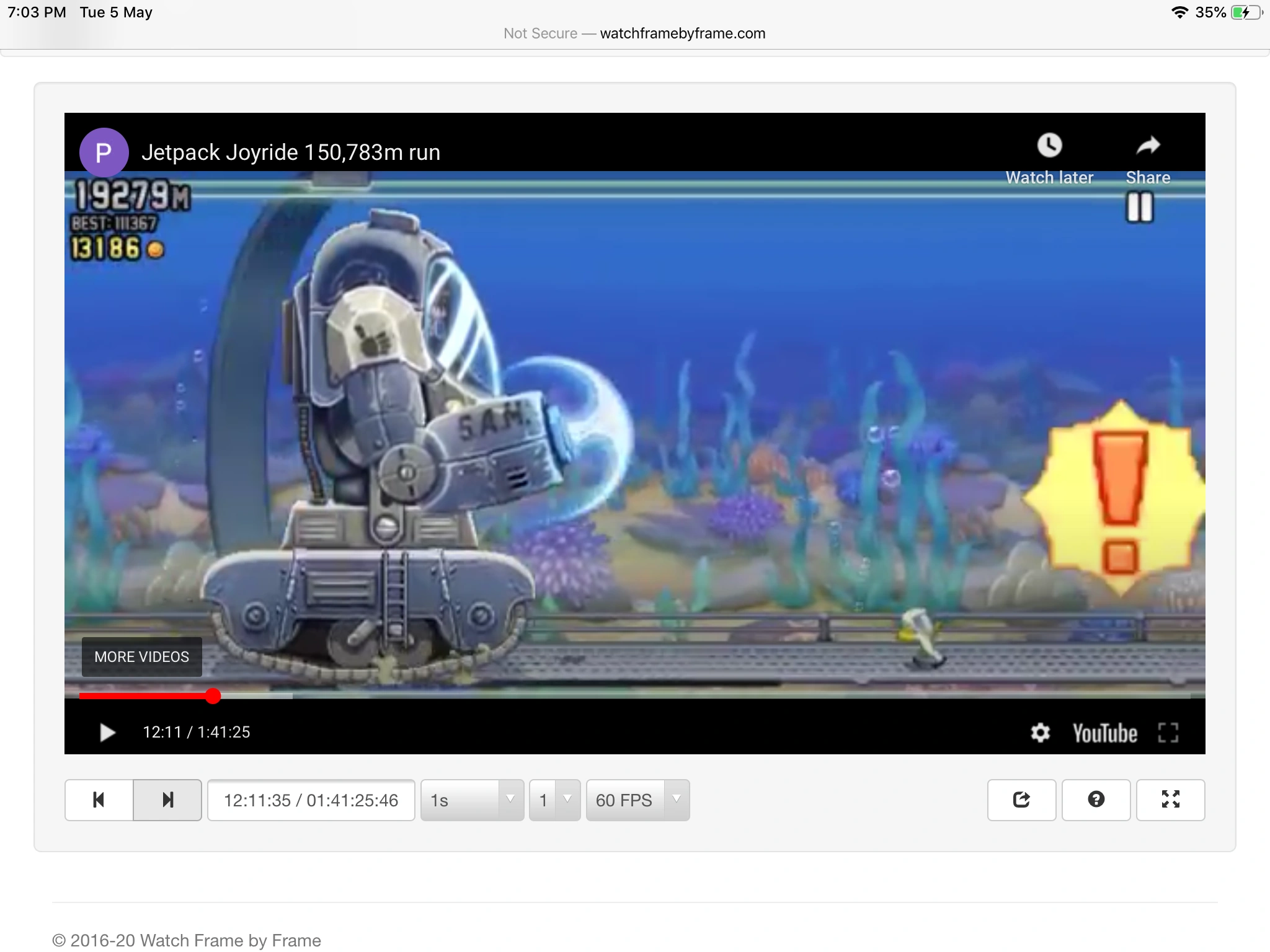
Task: Click the MORE VIDEOS overlay button
Action: click(141, 657)
